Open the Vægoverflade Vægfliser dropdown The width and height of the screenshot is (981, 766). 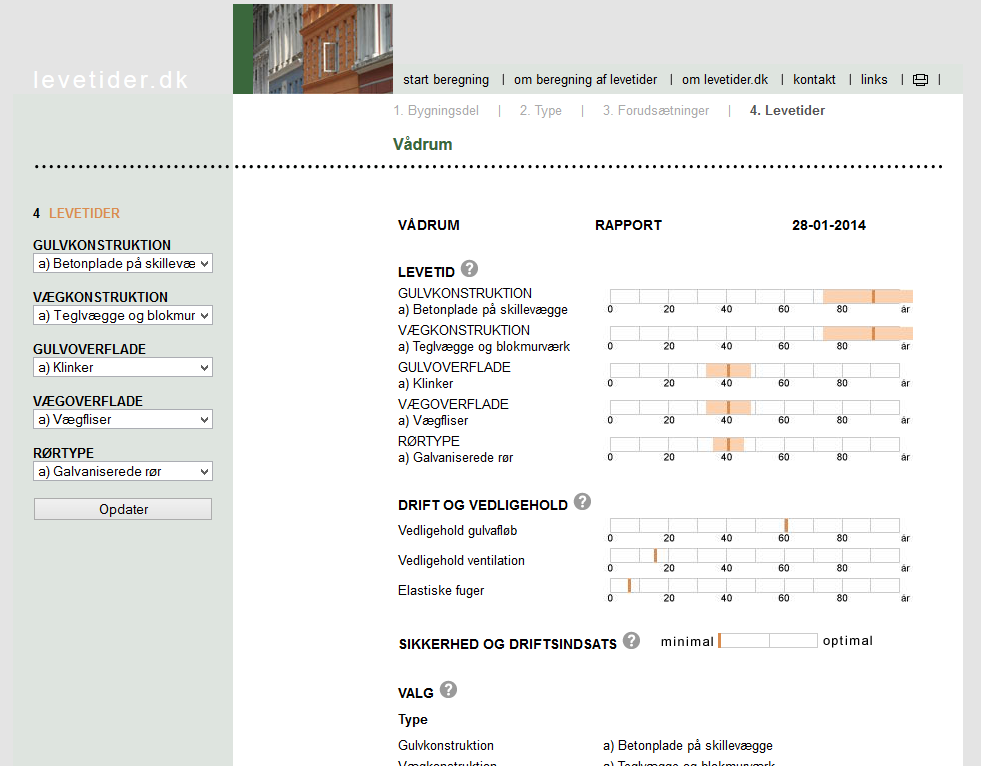click(123, 419)
